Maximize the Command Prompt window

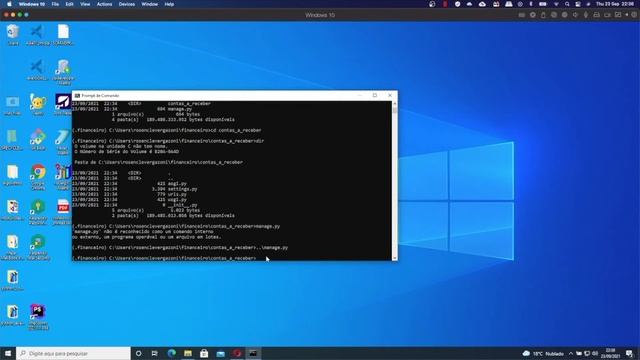(x=375, y=96)
